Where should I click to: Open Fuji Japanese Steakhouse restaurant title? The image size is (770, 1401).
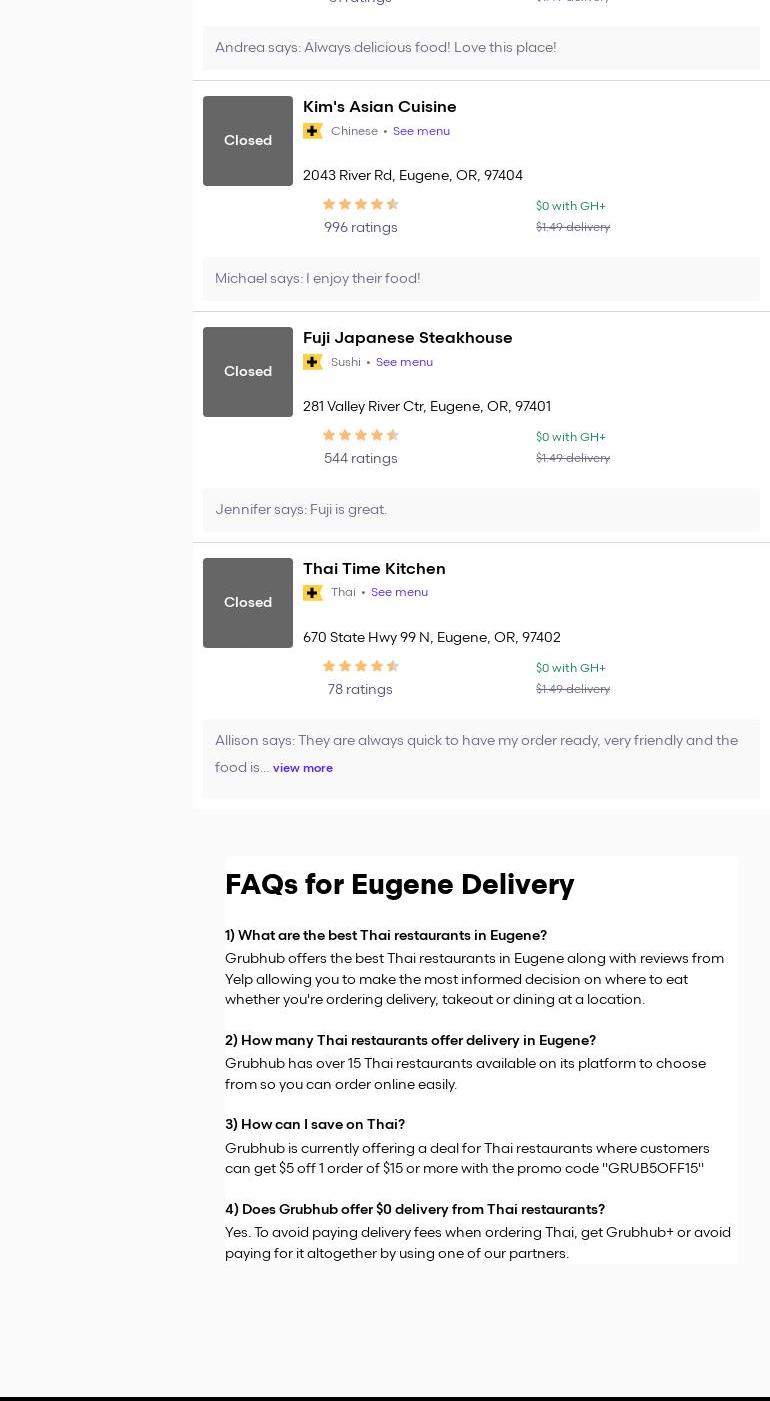(407, 338)
